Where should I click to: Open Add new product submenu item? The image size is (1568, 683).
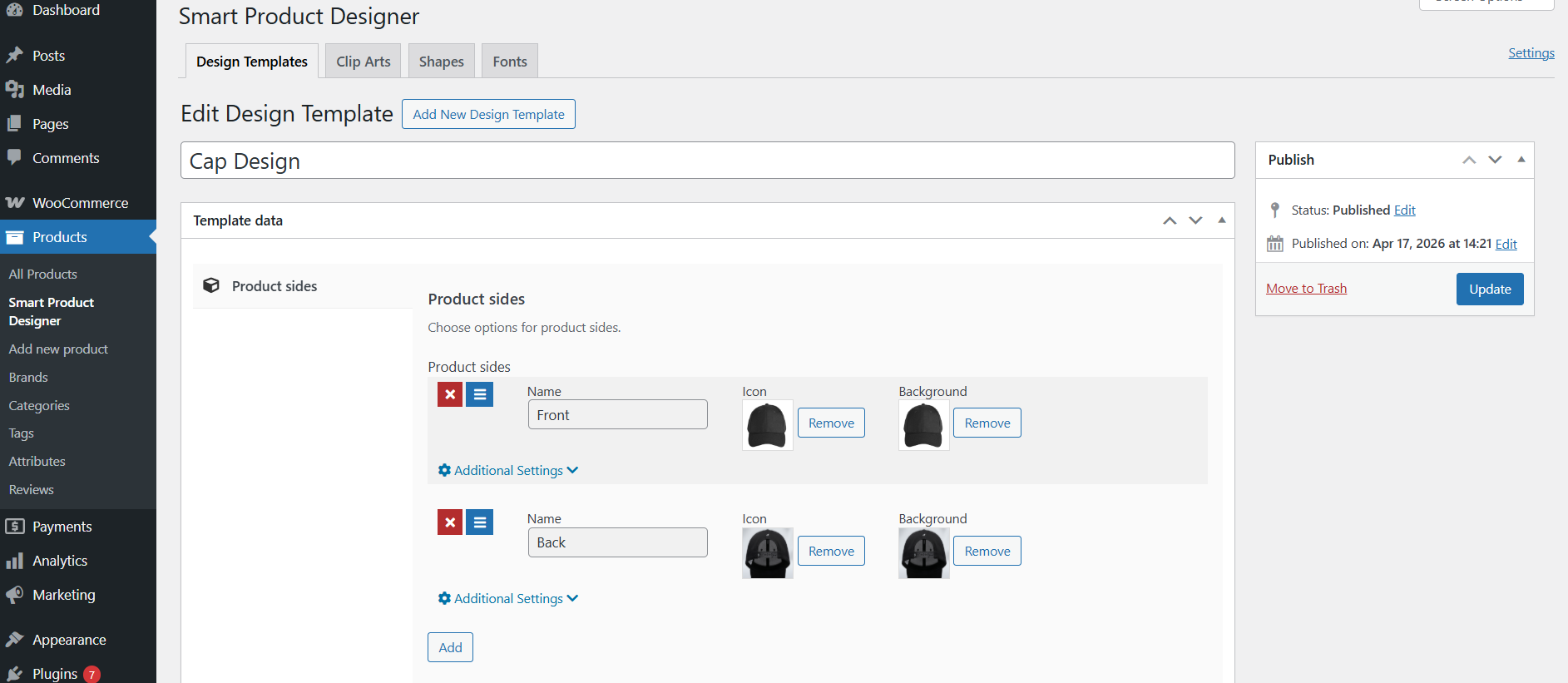click(58, 349)
